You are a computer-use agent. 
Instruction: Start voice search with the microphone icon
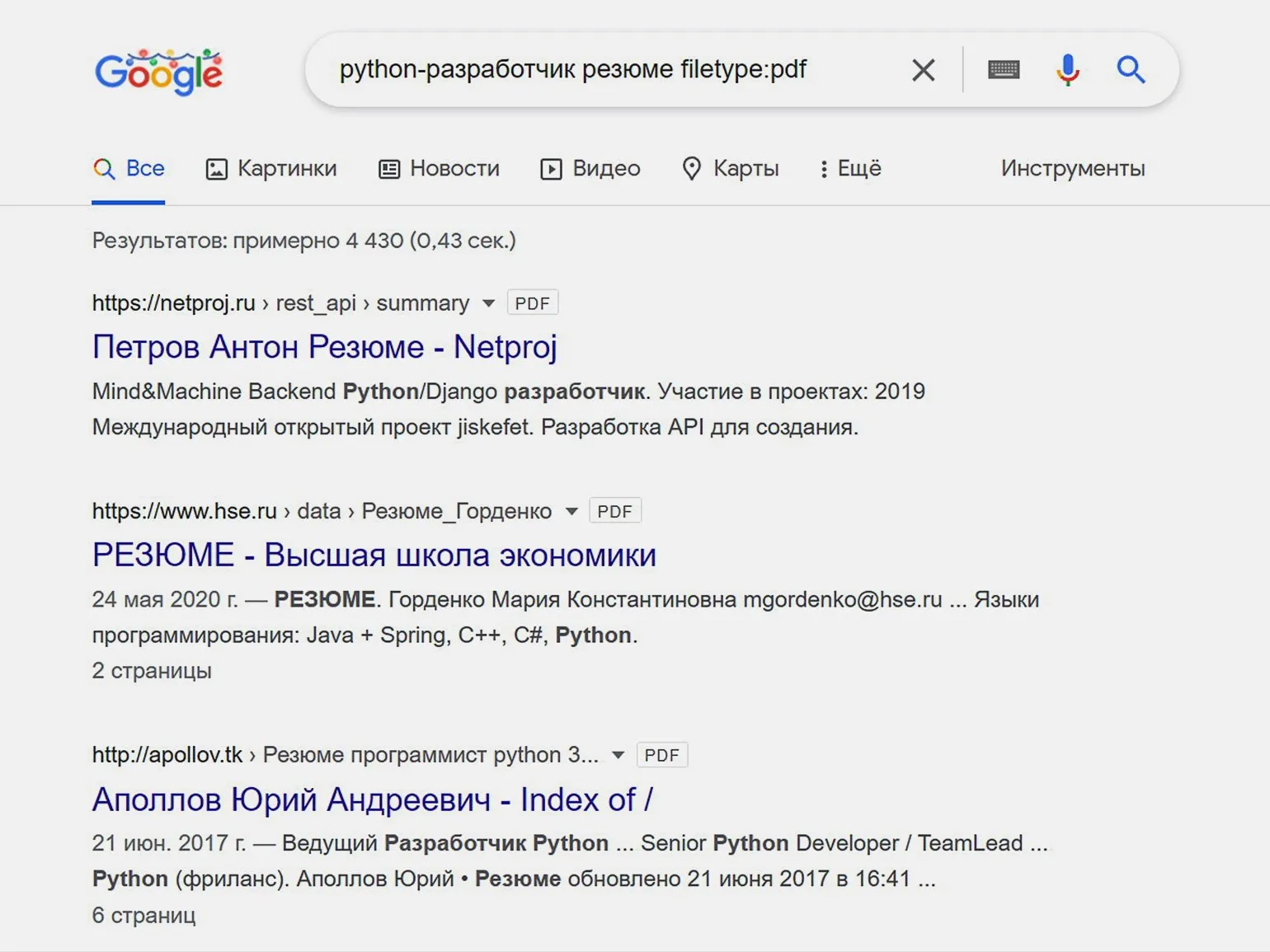[1067, 70]
